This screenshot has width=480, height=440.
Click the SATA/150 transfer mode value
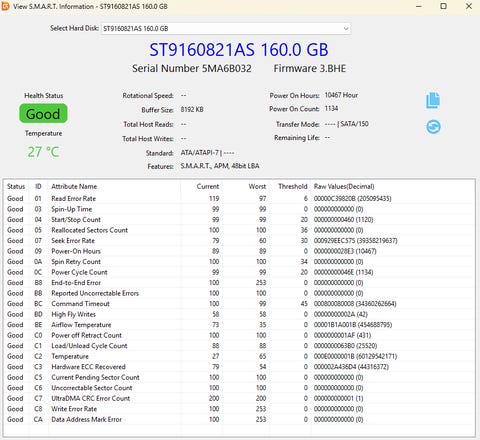click(354, 124)
